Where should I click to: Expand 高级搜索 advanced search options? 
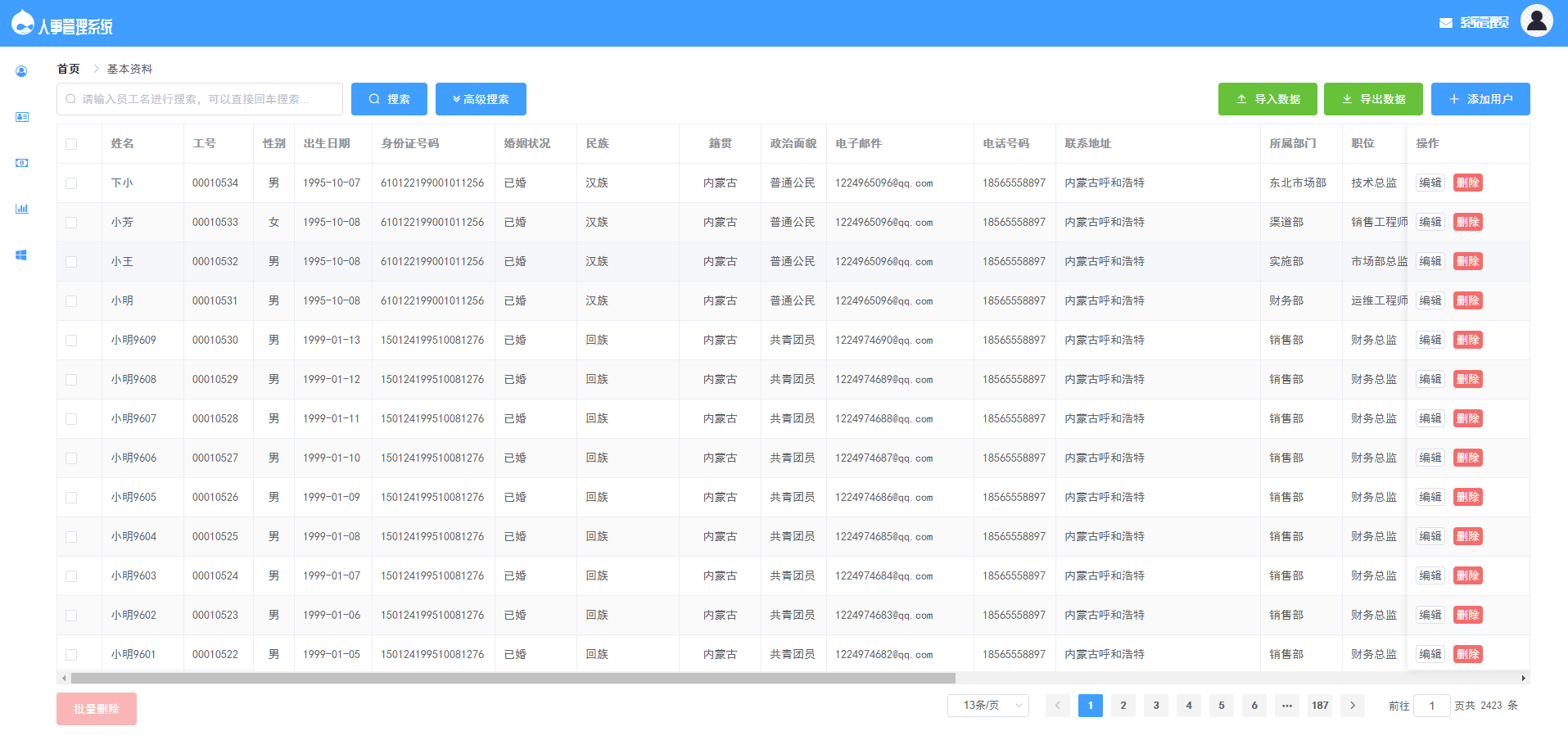click(481, 98)
